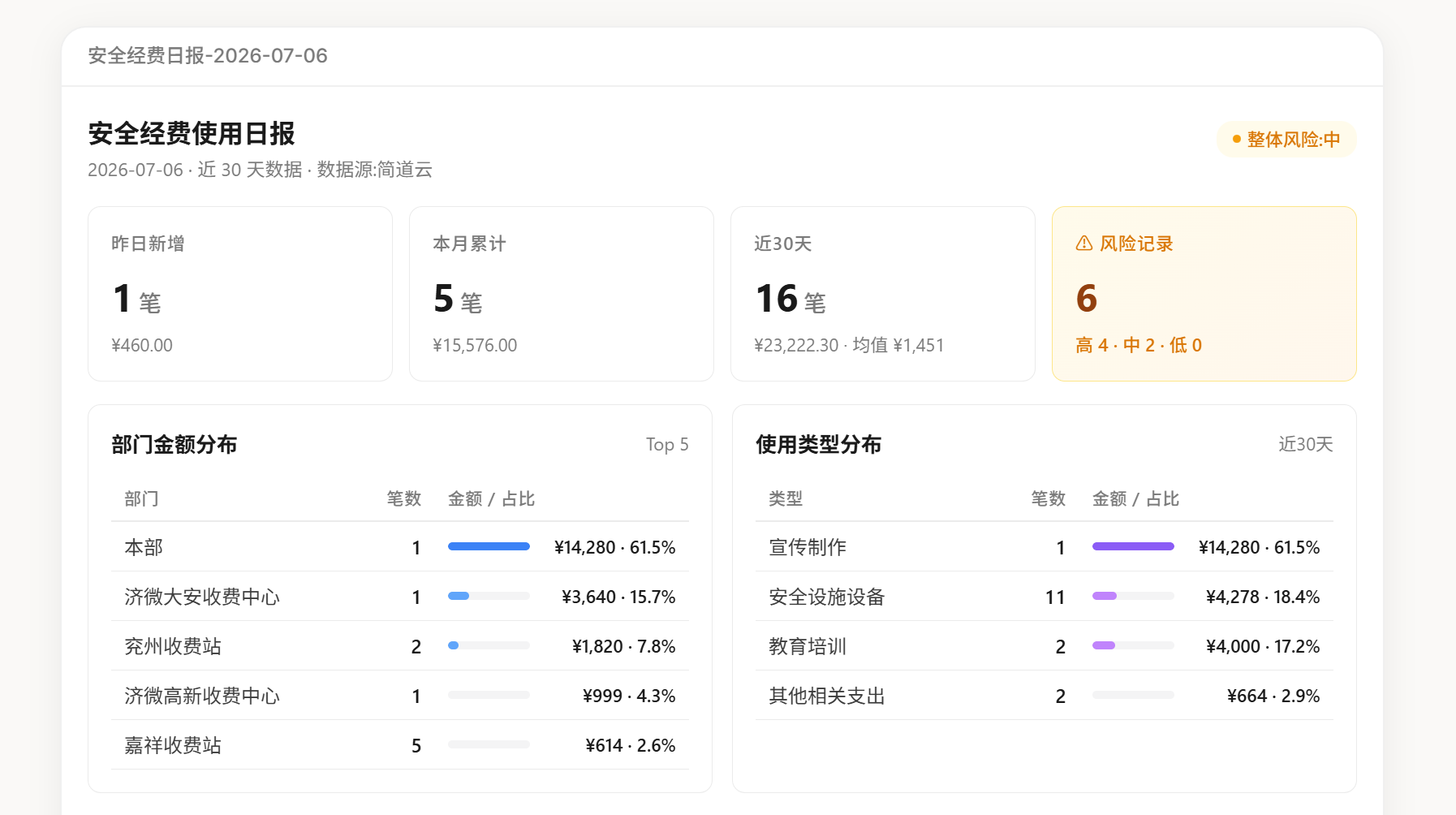Open the 近30天 summary card
1456x815 pixels.
(883, 294)
